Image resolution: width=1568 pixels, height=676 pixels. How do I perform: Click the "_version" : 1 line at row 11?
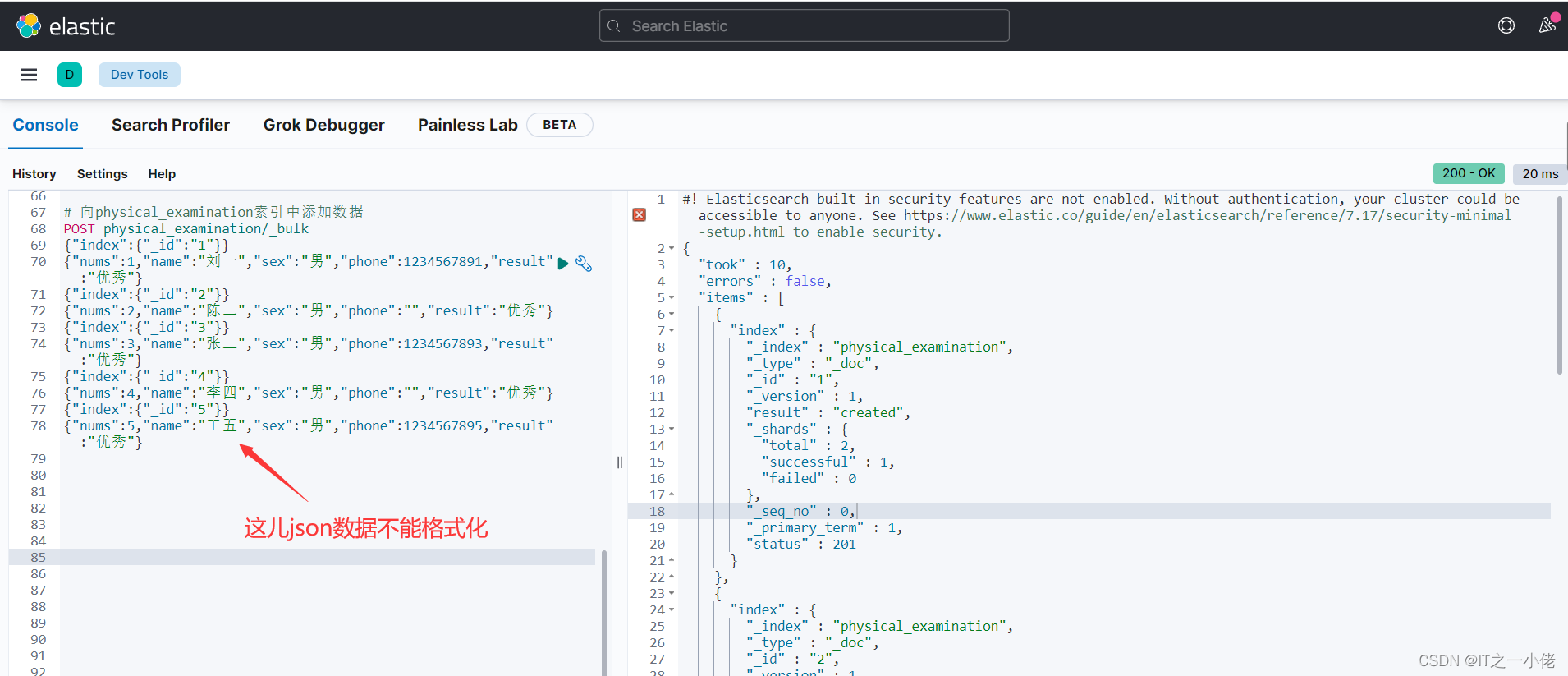point(805,396)
